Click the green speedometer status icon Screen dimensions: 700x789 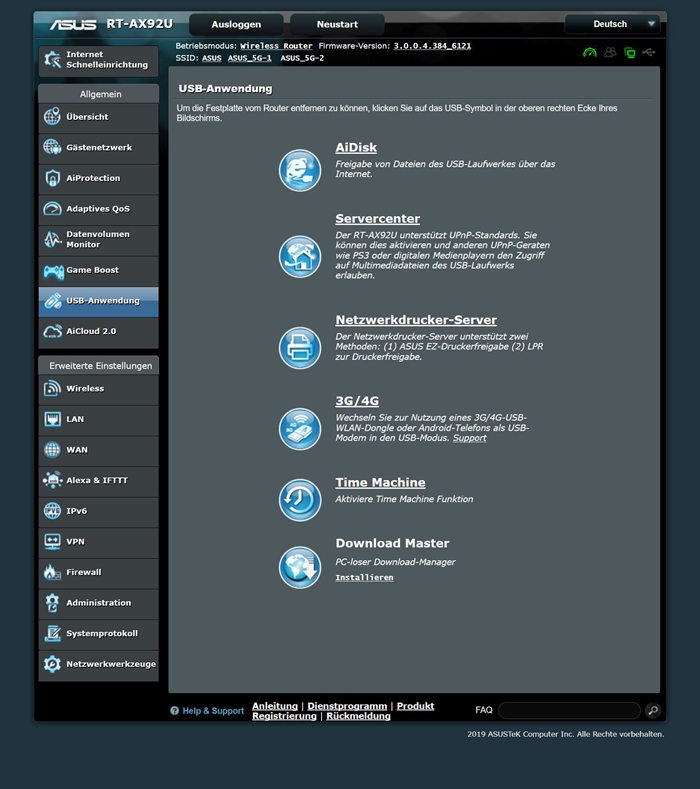pyautogui.click(x=590, y=52)
